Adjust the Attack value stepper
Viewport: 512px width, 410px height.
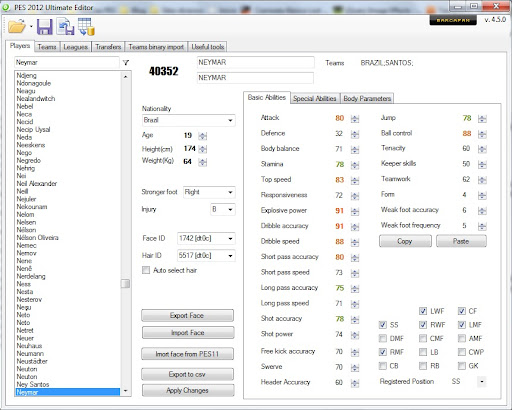(355, 119)
